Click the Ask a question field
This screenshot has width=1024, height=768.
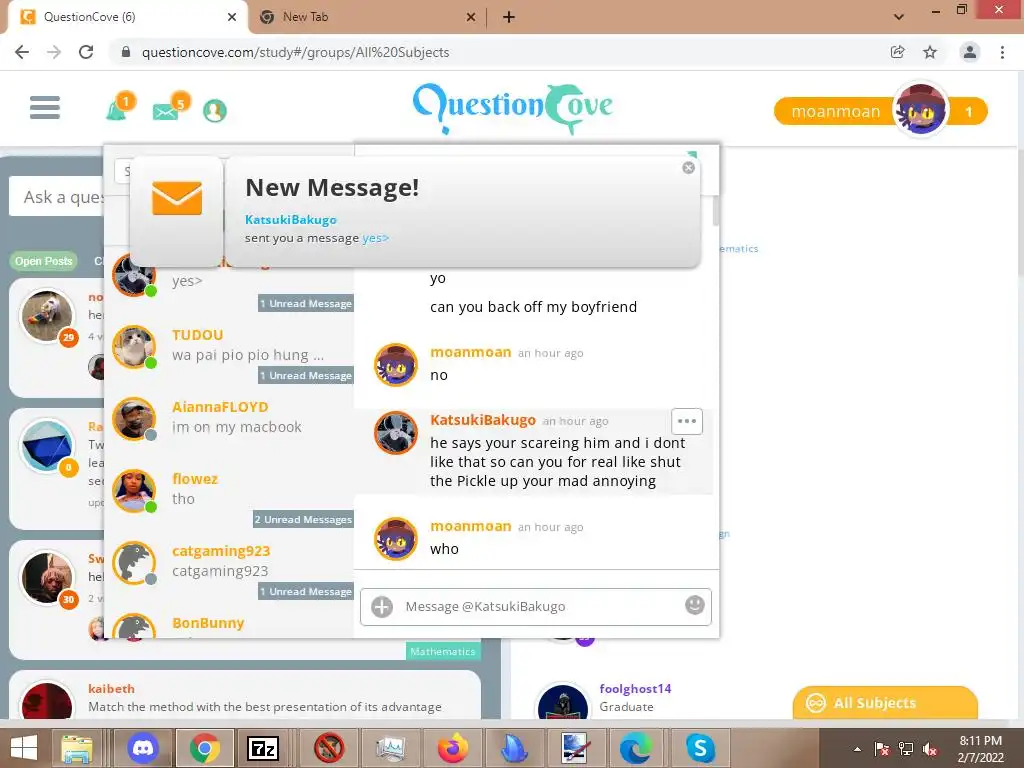pyautogui.click(x=57, y=197)
